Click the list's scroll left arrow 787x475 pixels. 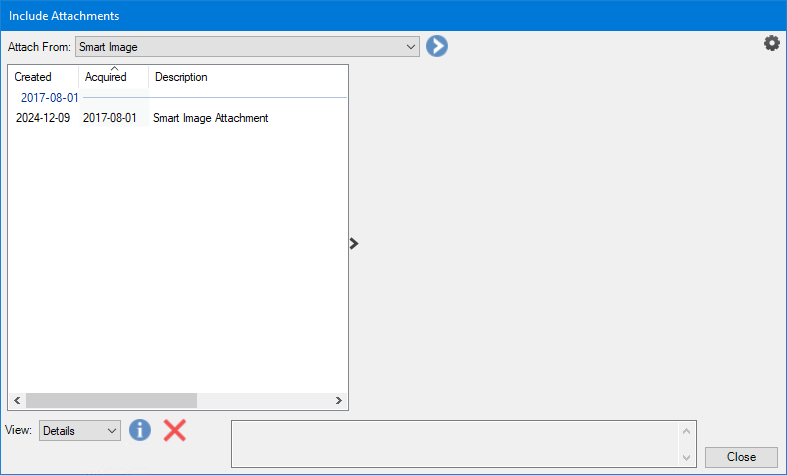[x=16, y=400]
